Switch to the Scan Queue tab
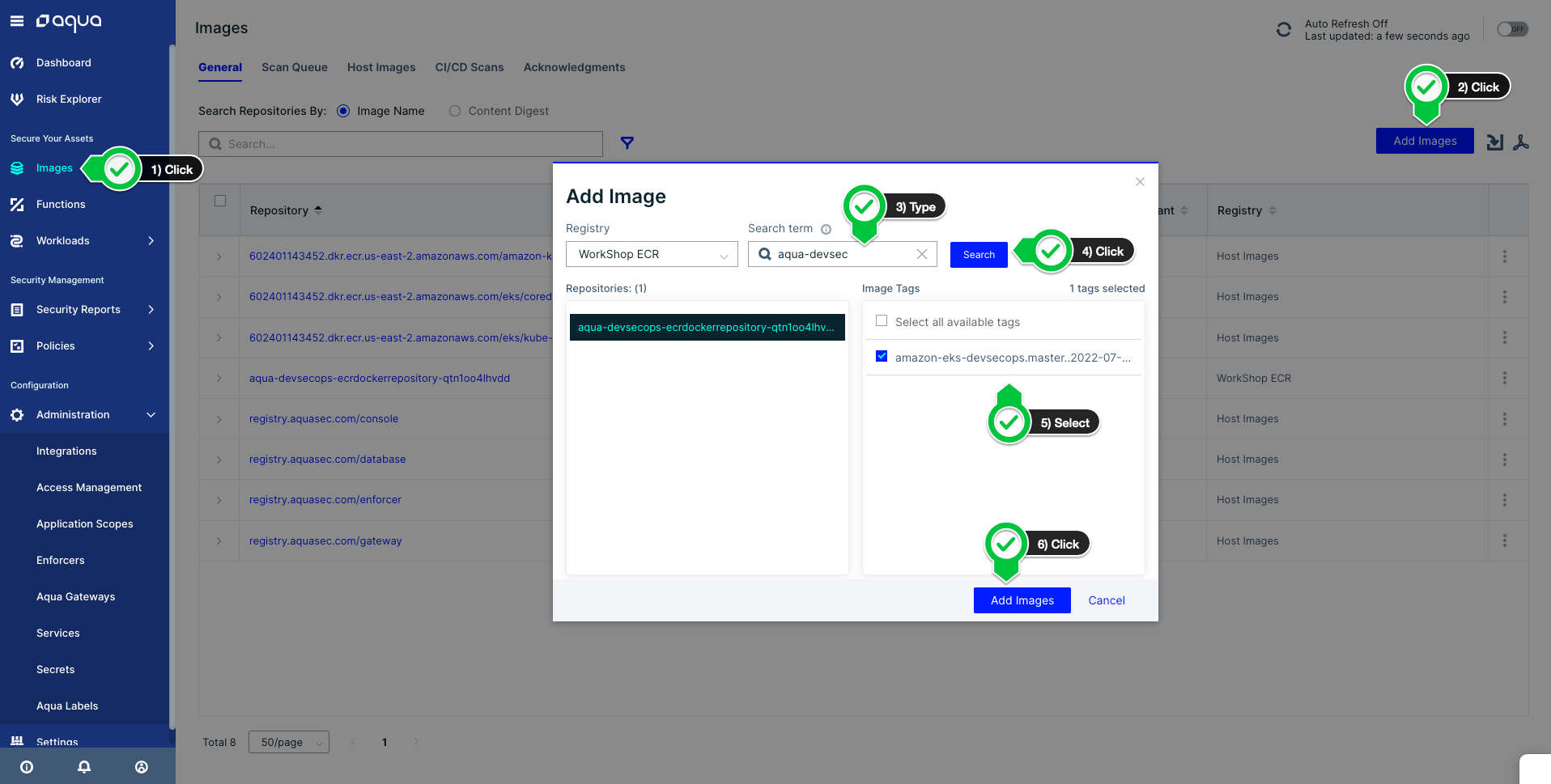The height and width of the screenshot is (784, 1551). point(295,67)
